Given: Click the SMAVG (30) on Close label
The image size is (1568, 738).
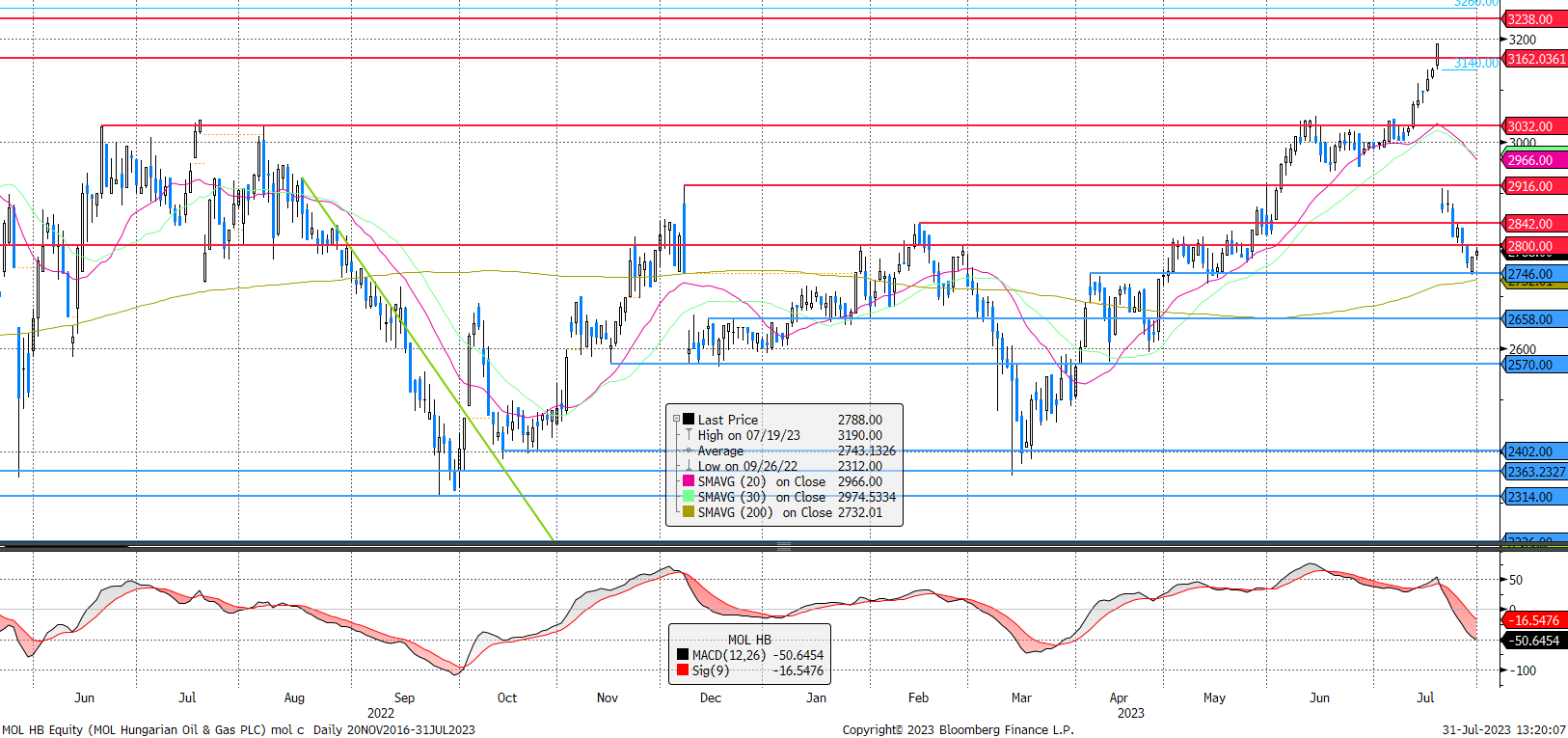Looking at the screenshot, I should tap(762, 497).
